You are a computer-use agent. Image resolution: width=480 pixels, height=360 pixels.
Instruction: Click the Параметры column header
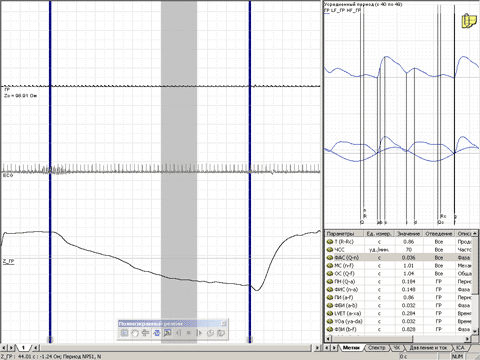pos(344,234)
